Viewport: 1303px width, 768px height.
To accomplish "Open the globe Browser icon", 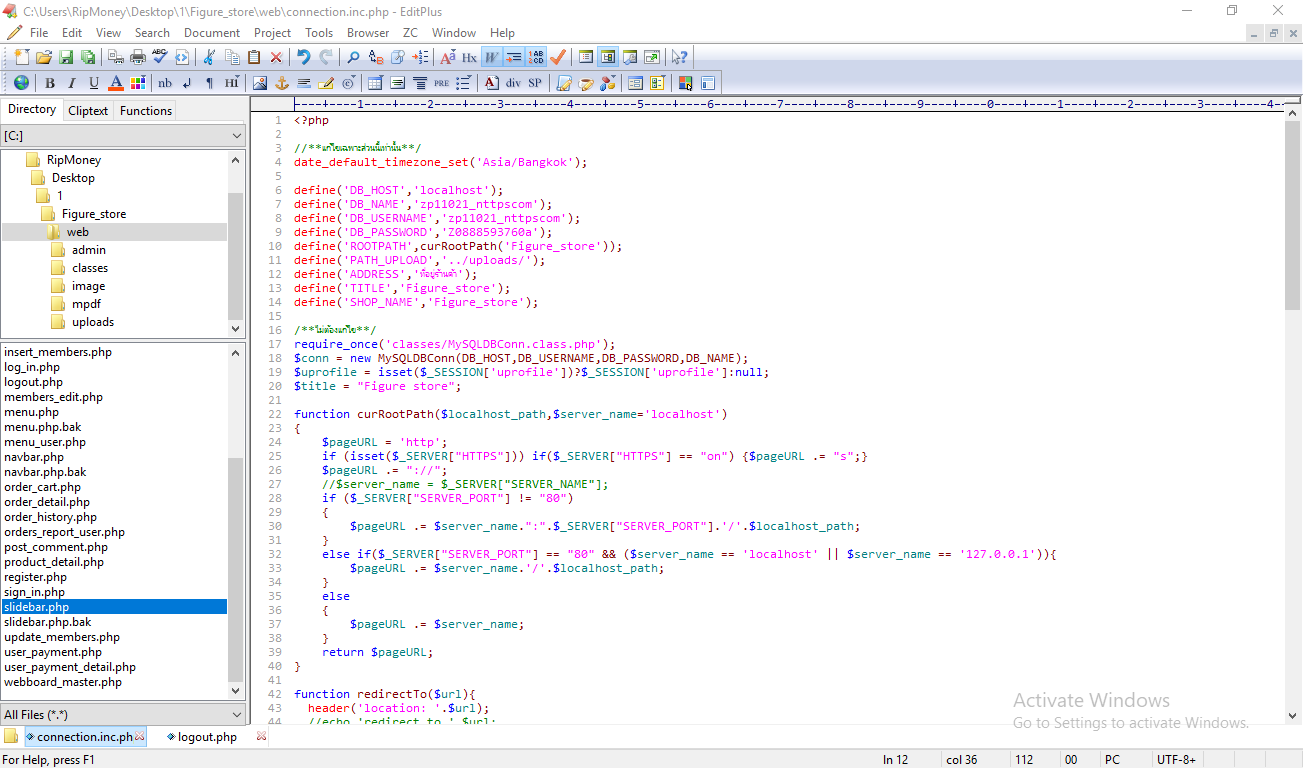I will pyautogui.click(x=21, y=83).
